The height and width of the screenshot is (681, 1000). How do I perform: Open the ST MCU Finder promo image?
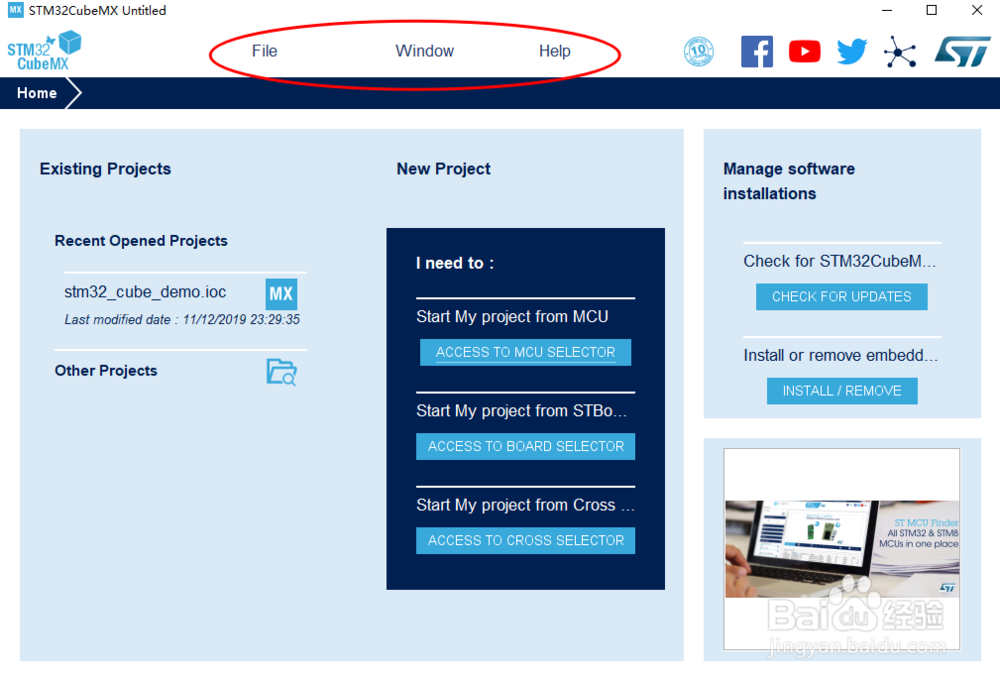tap(841, 549)
